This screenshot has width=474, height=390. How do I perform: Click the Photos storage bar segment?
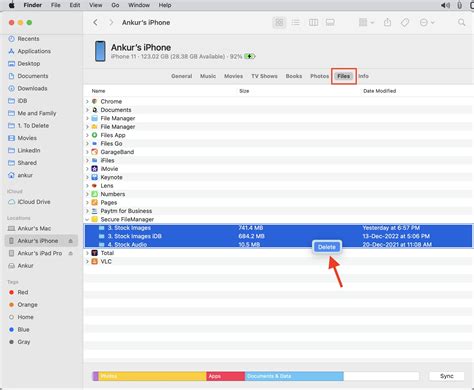point(152,376)
